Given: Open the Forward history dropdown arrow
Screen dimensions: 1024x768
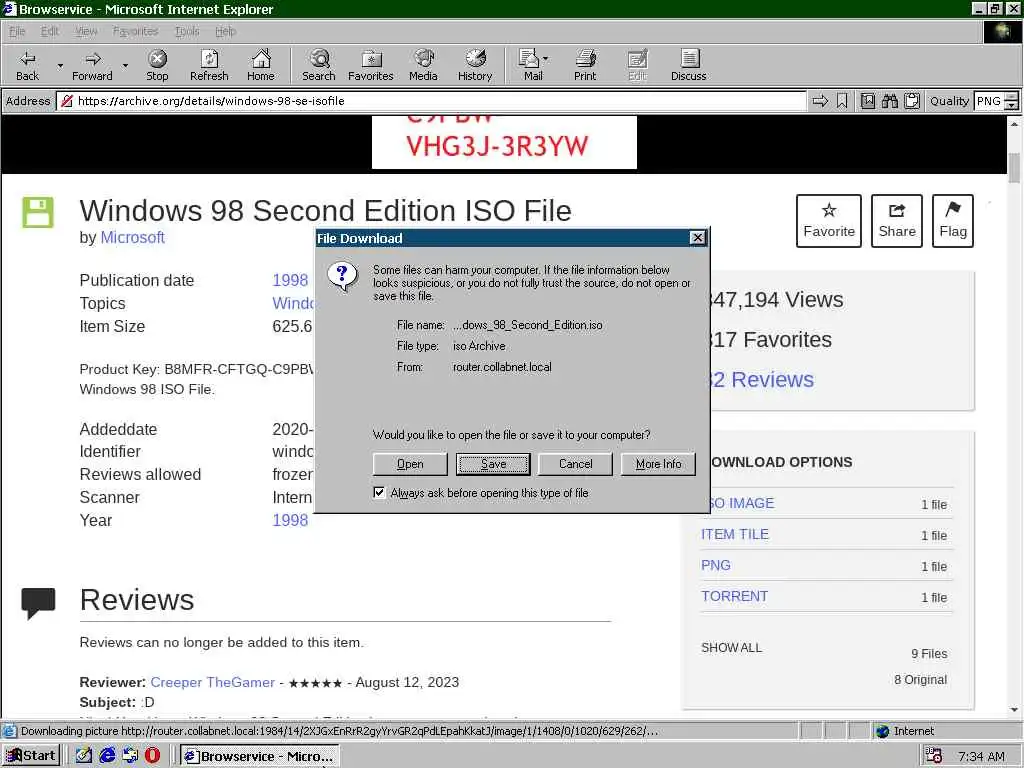Looking at the screenshot, I should tap(125, 65).
